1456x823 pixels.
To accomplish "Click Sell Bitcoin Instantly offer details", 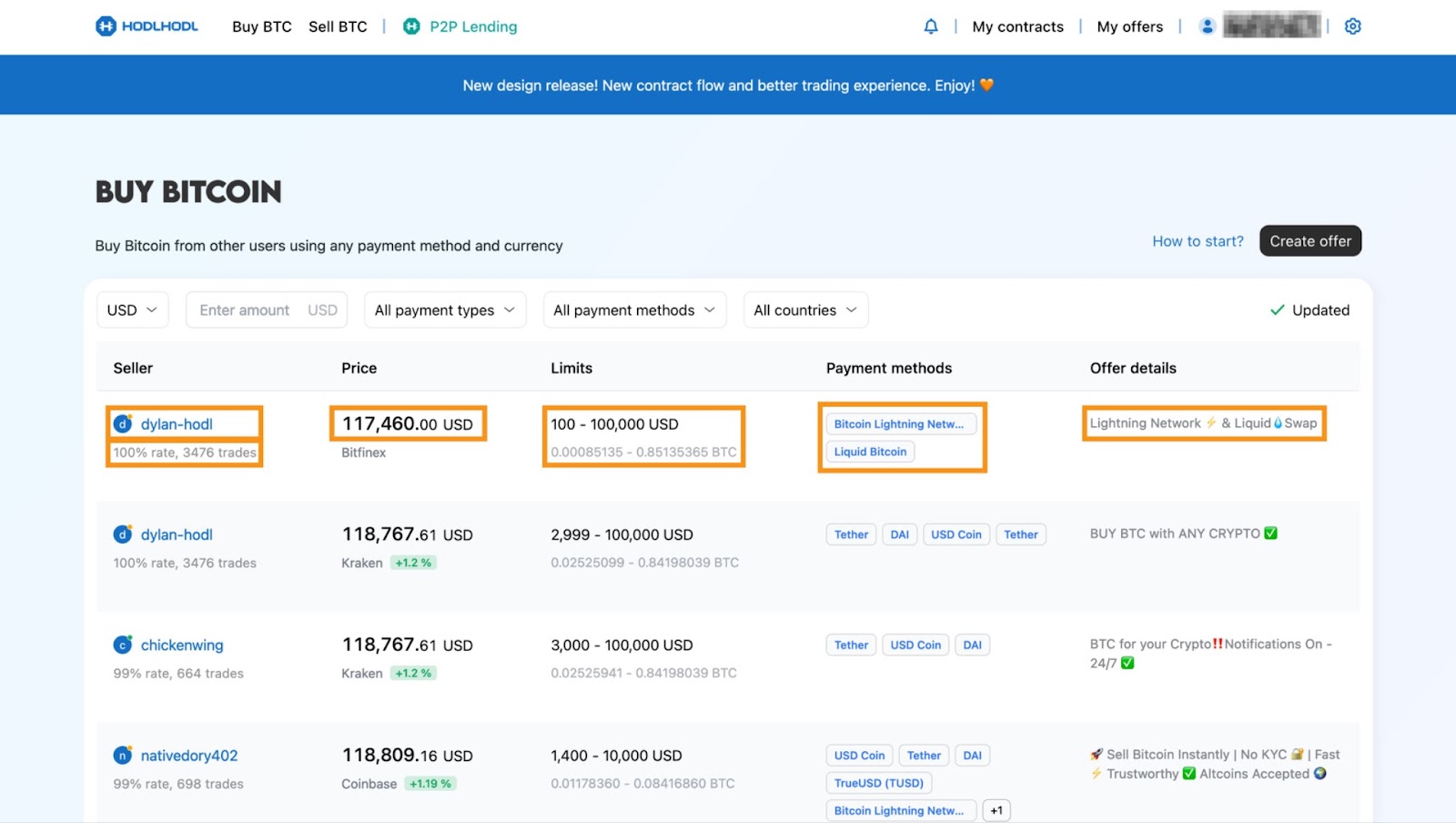I will 1215,764.
